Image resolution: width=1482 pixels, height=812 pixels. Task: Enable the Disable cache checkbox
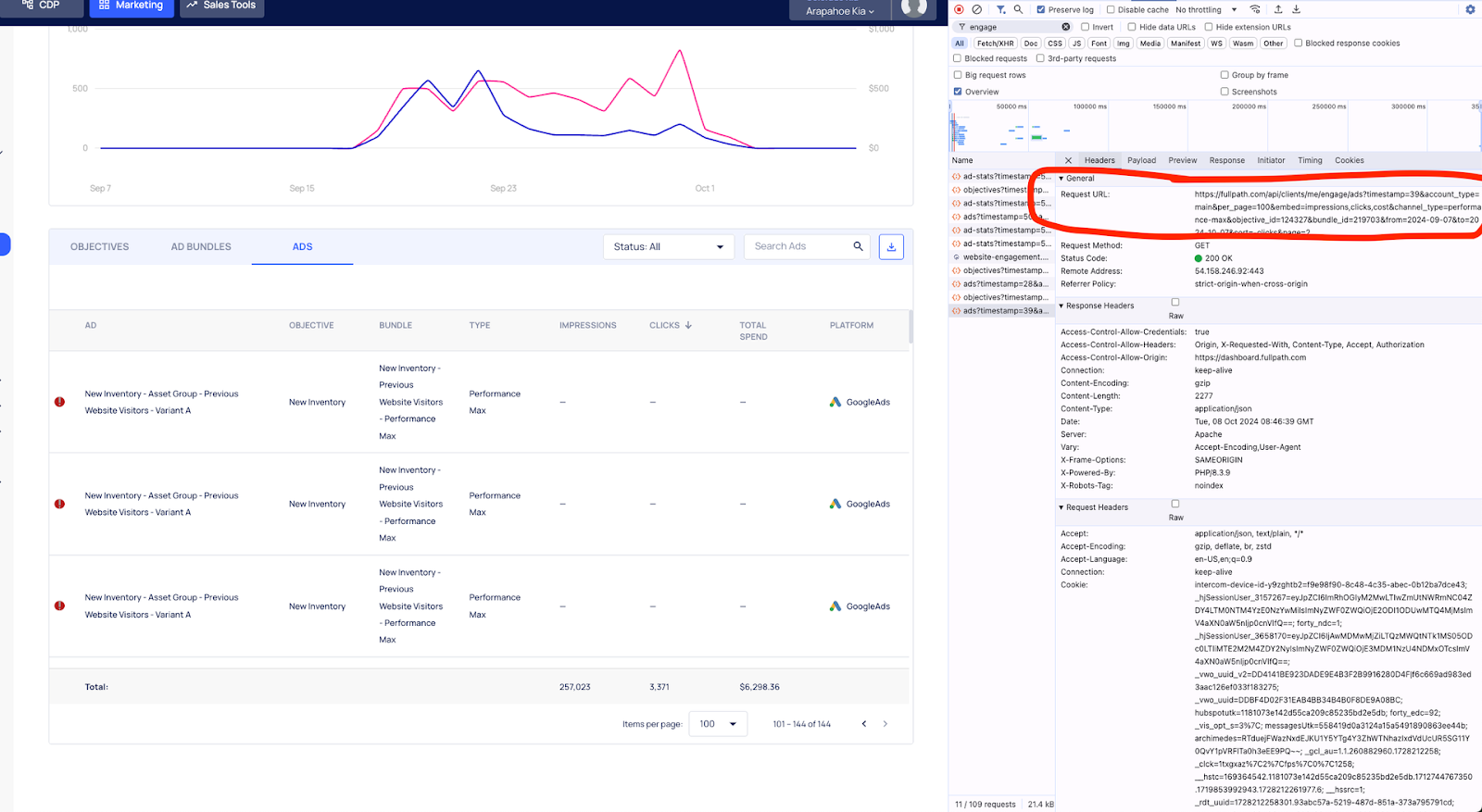pos(1111,9)
